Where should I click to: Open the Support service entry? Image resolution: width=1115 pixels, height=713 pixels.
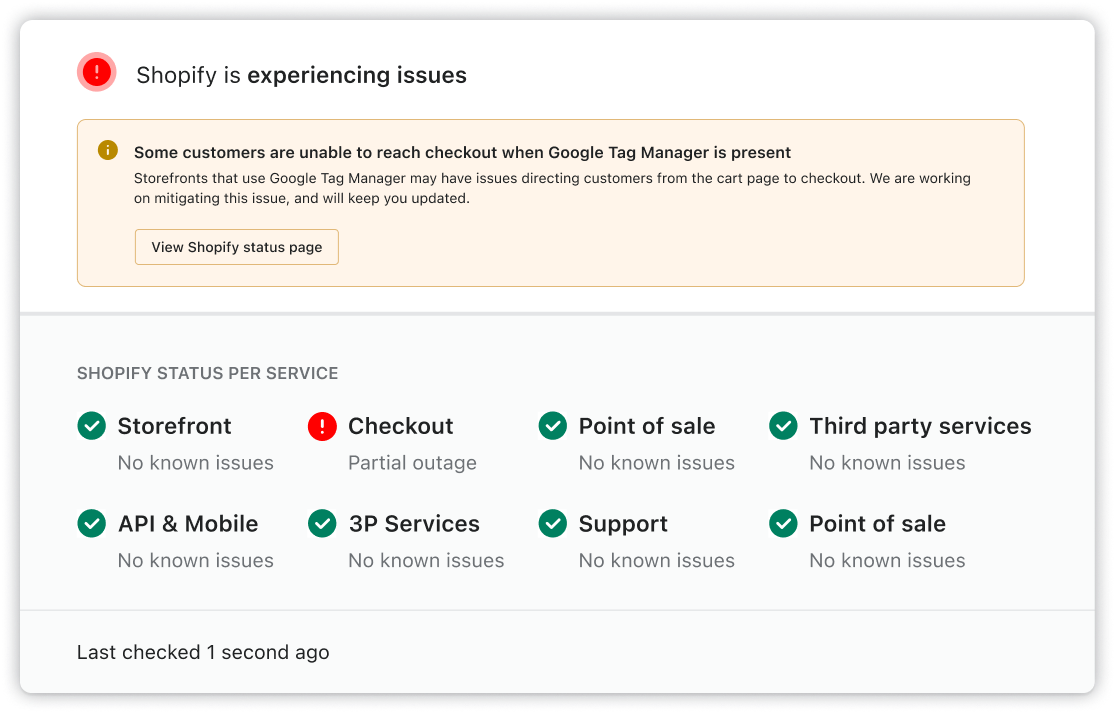[622, 524]
